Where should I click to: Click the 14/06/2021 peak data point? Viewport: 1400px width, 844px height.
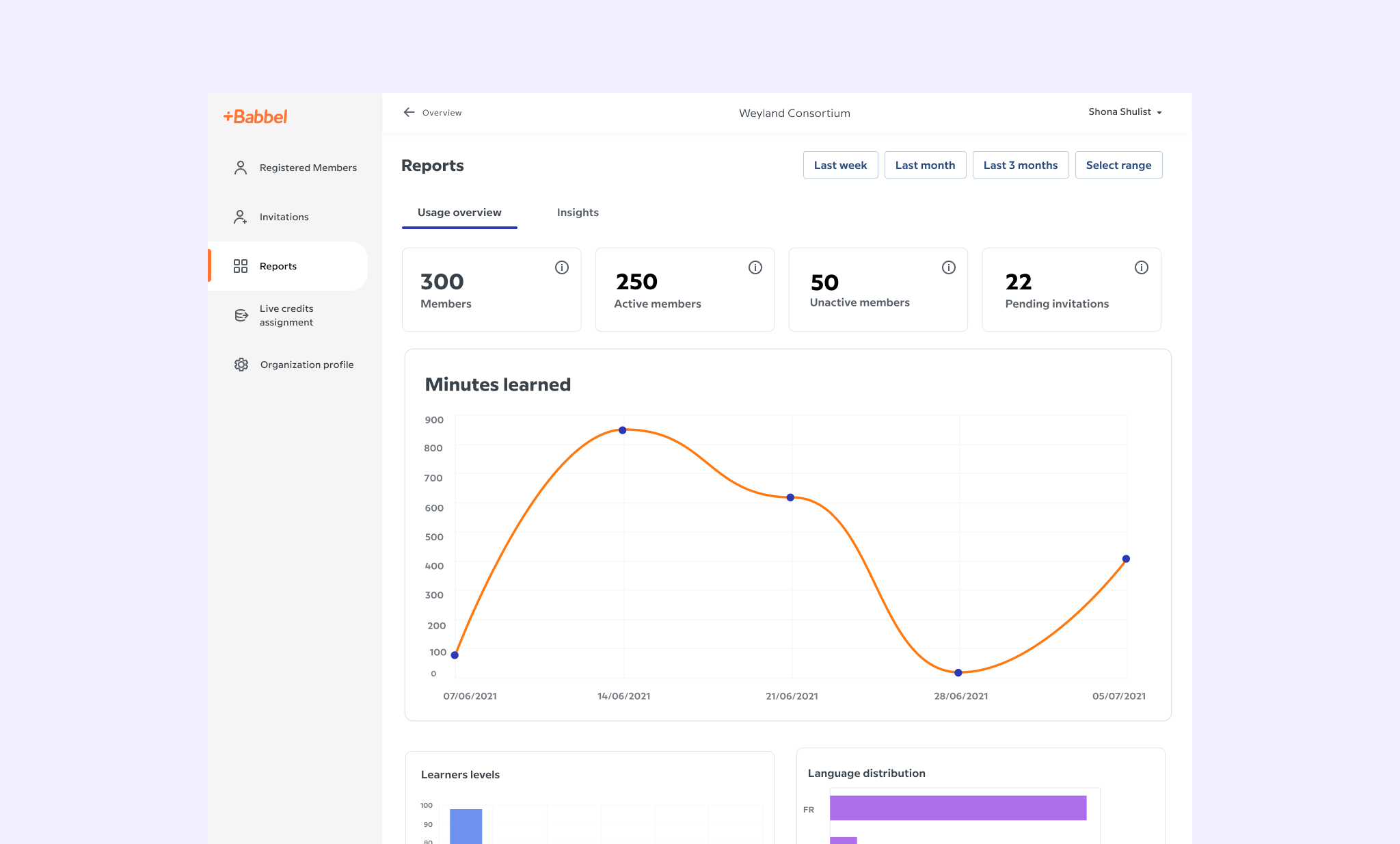[622, 430]
